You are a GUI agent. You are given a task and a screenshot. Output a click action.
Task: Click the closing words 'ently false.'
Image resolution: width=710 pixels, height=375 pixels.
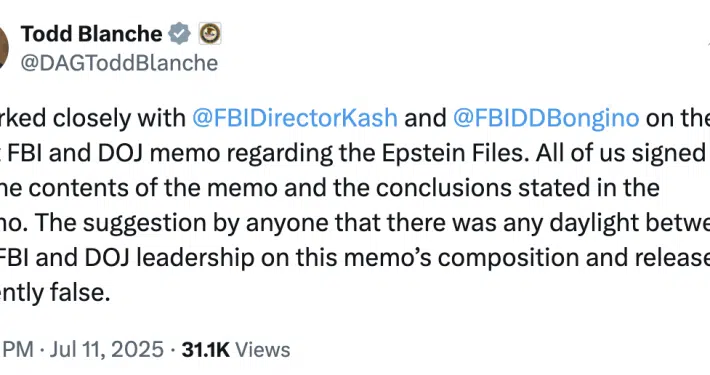55,293
